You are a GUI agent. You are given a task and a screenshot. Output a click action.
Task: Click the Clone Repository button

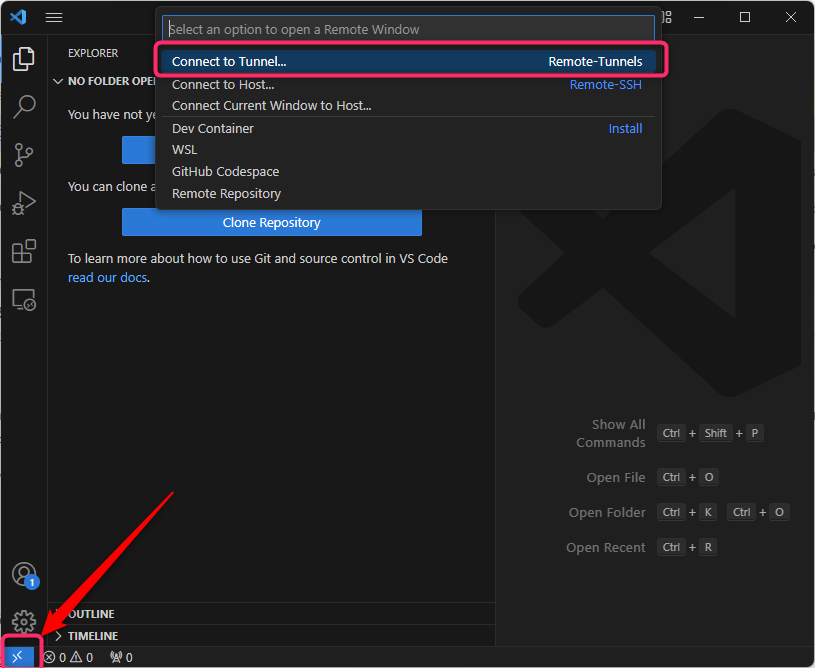click(x=271, y=222)
